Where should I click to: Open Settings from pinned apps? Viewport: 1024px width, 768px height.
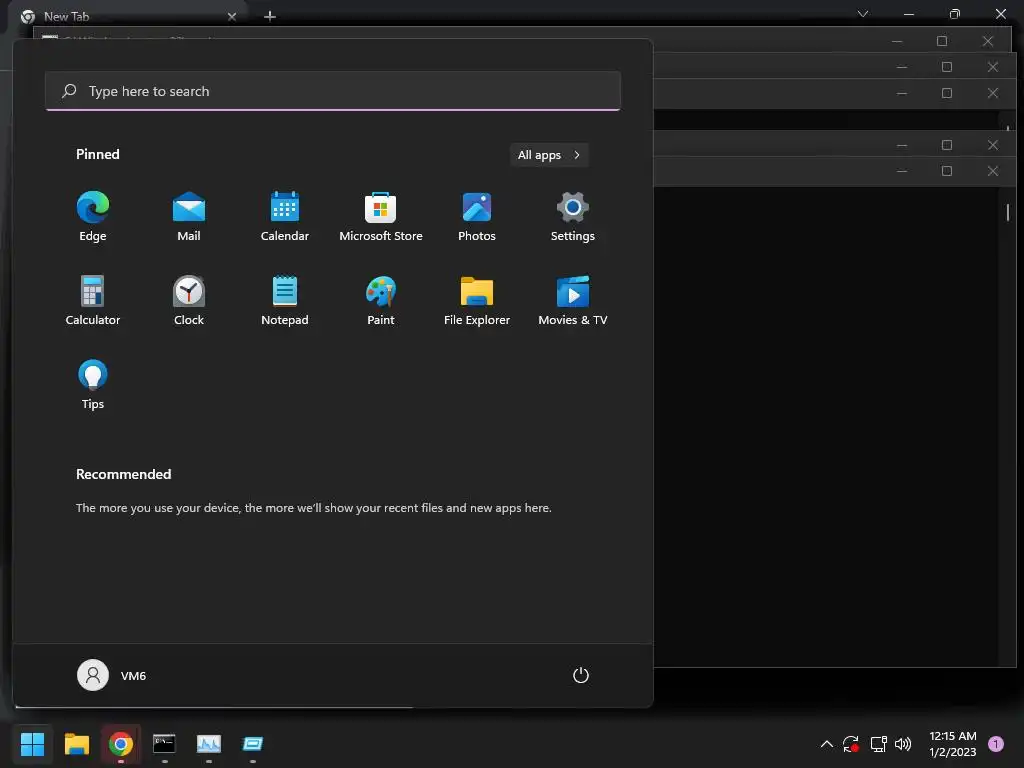[x=573, y=216]
